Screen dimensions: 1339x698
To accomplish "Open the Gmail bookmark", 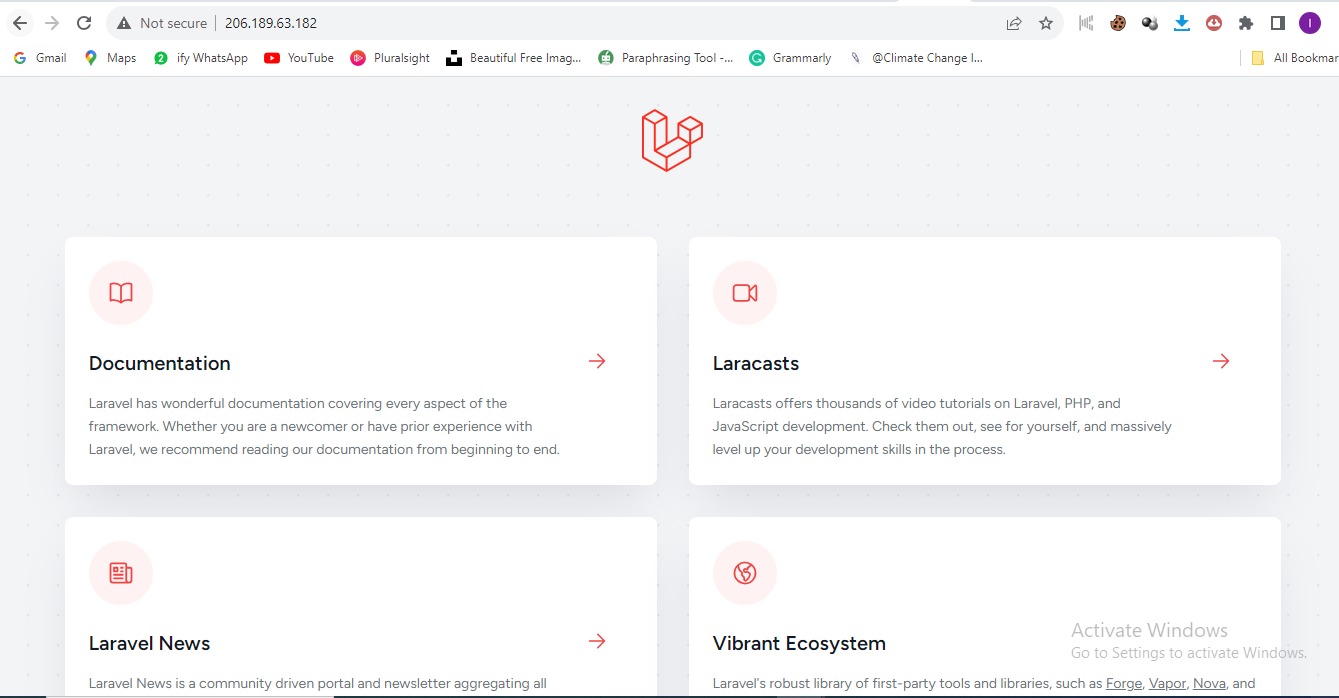I will point(38,57).
